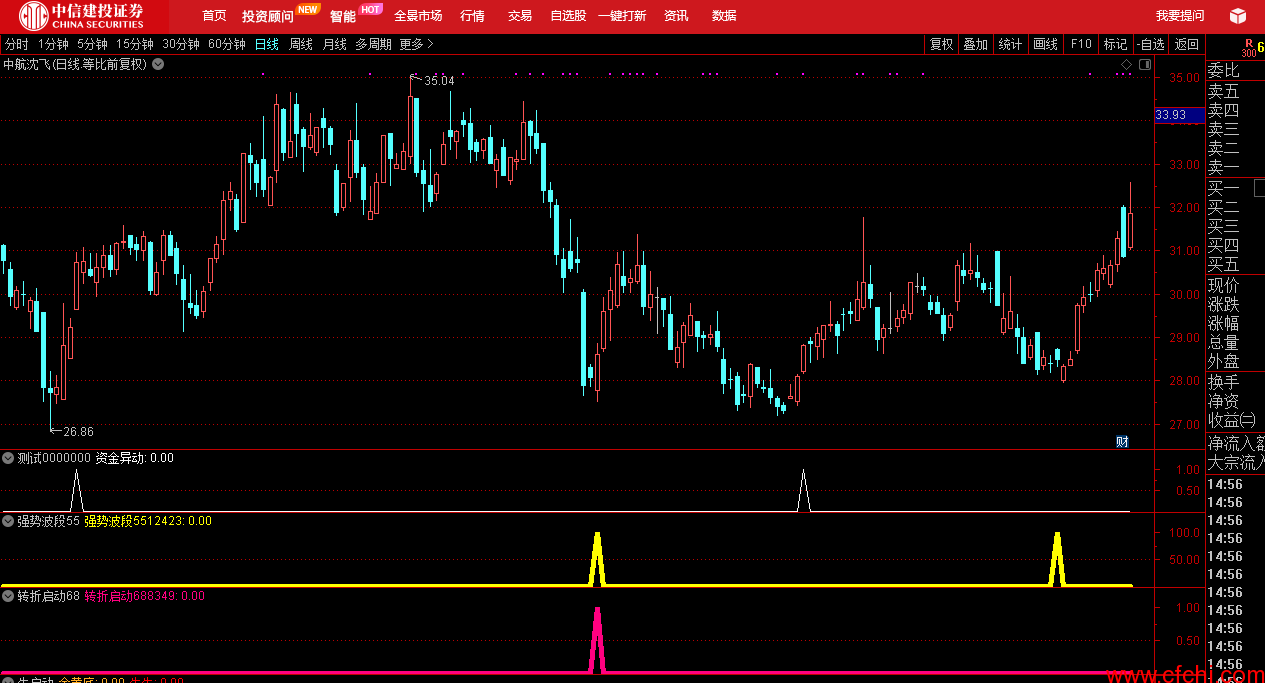
Task: Click the -自选 remove watchlist button
Action: [1150, 44]
